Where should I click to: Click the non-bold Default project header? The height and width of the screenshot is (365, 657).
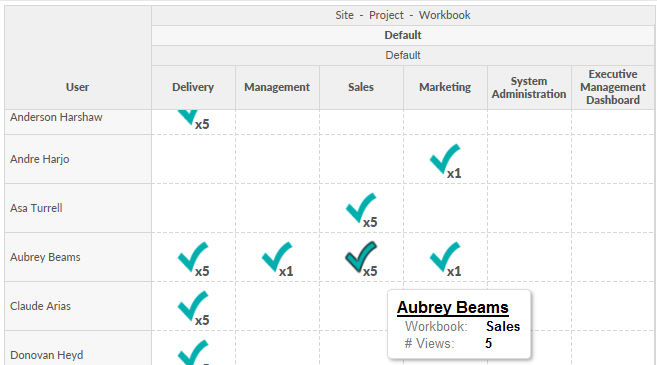(x=403, y=55)
